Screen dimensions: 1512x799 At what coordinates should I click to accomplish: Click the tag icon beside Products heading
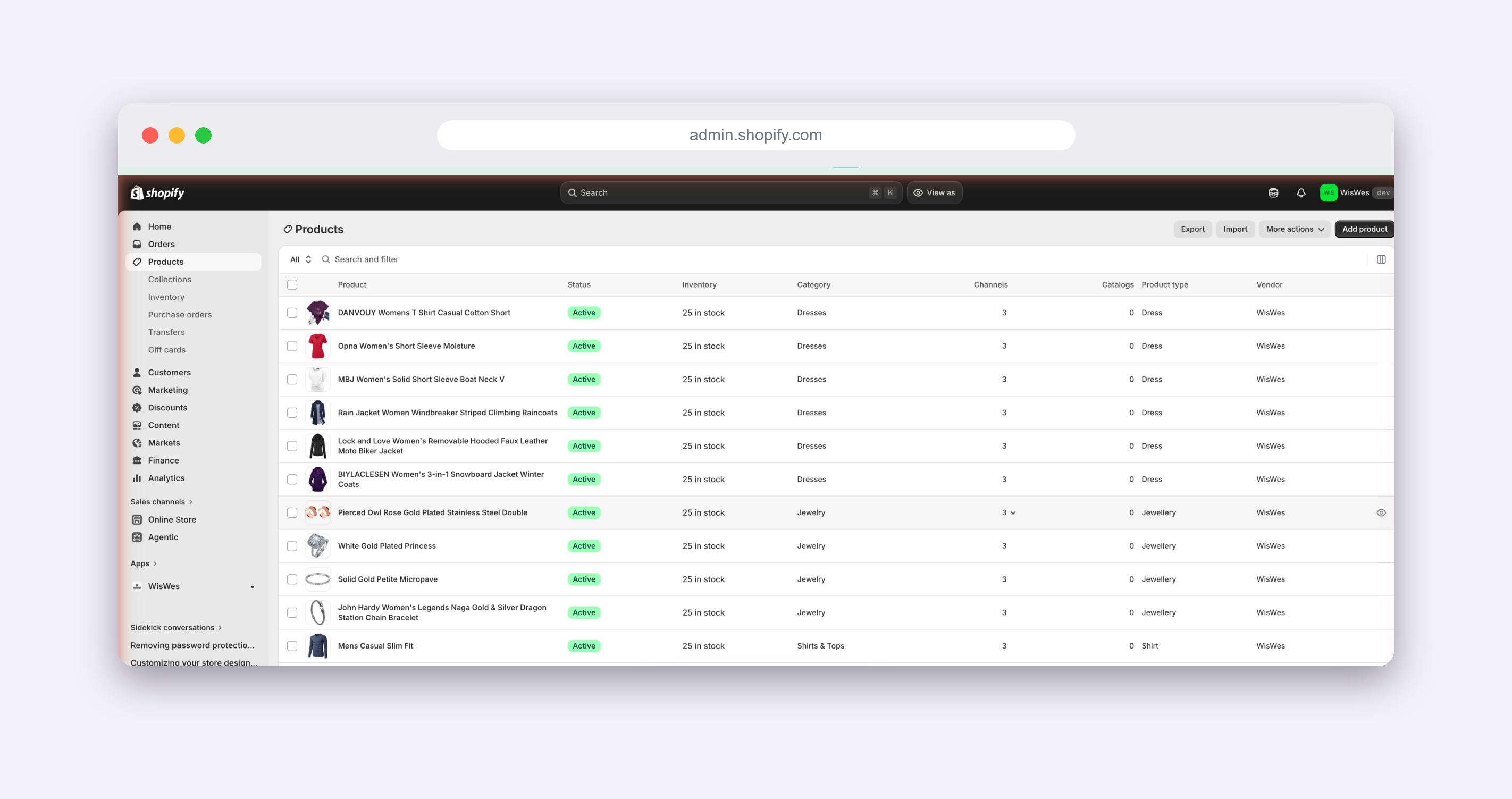[288, 230]
